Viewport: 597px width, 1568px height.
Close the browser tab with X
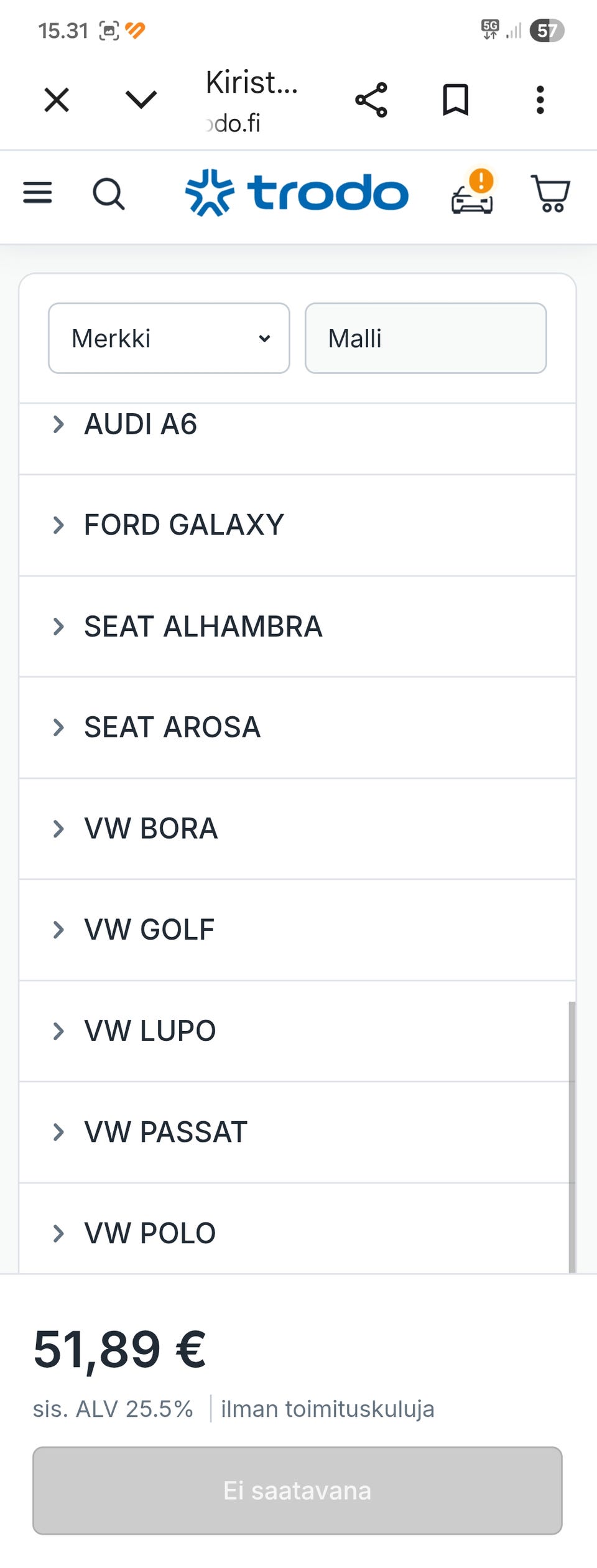click(x=57, y=100)
